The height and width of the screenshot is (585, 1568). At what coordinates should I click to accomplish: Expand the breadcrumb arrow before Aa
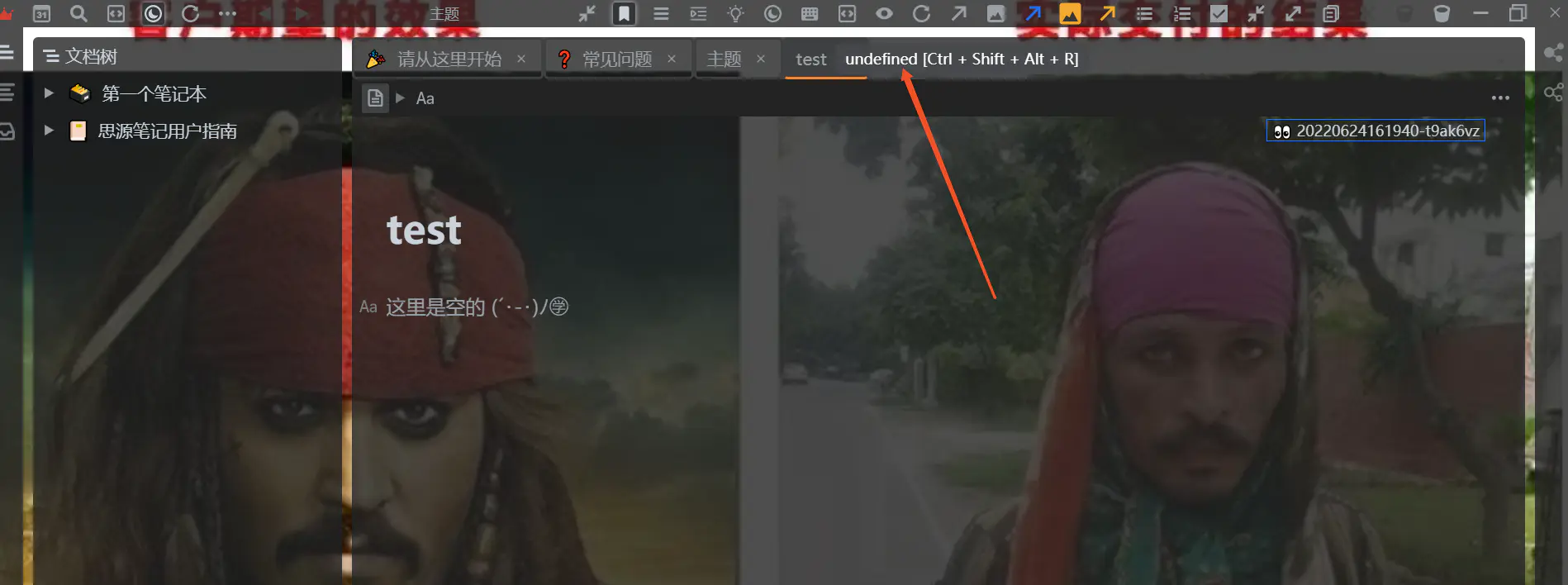point(400,98)
